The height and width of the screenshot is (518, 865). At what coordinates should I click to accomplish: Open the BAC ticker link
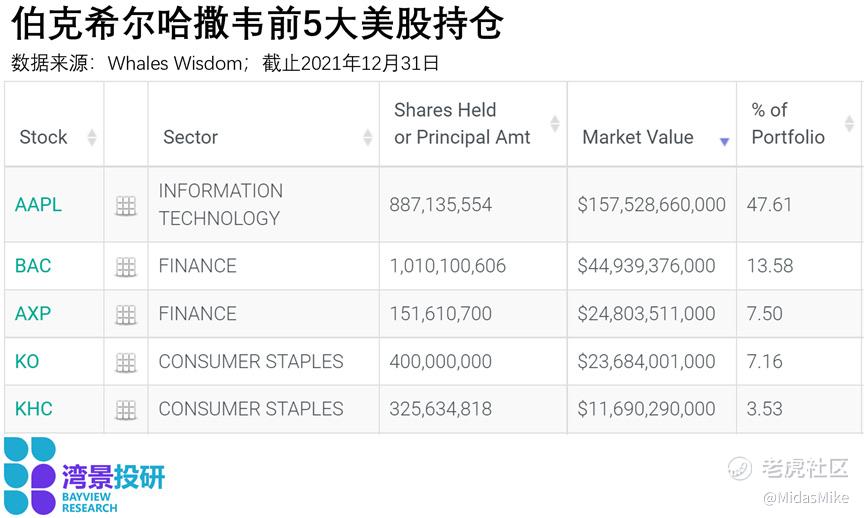pos(33,266)
